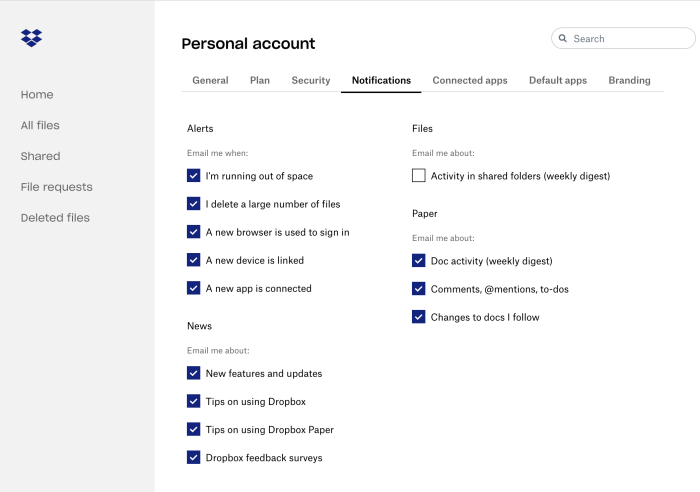Disable "Changes to docs I follow"
700x492 pixels.
418,317
